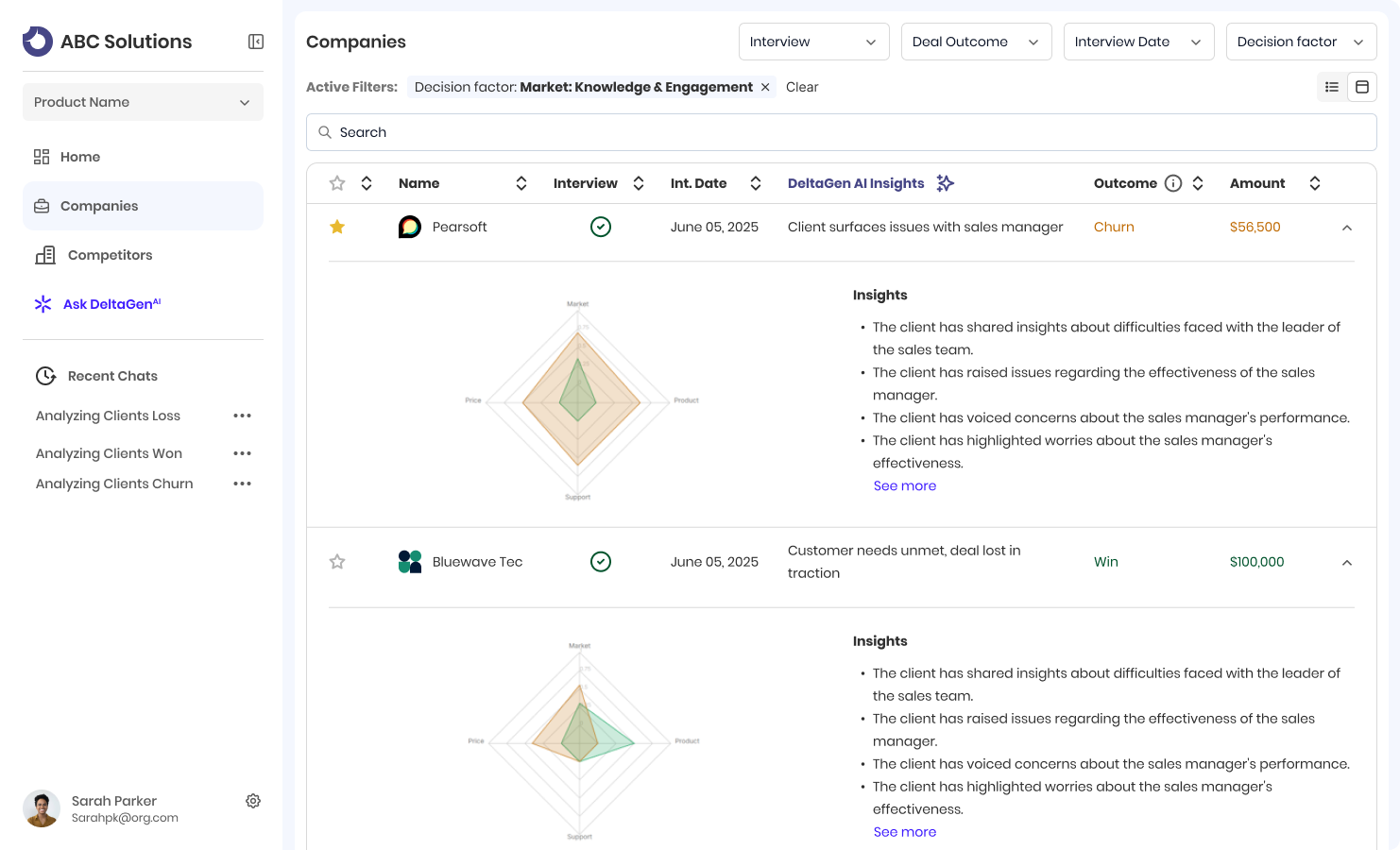Viewport: 1400px width, 850px height.
Task: Click the DeltaGen AI Insights sparkle icon
Action: 945,183
